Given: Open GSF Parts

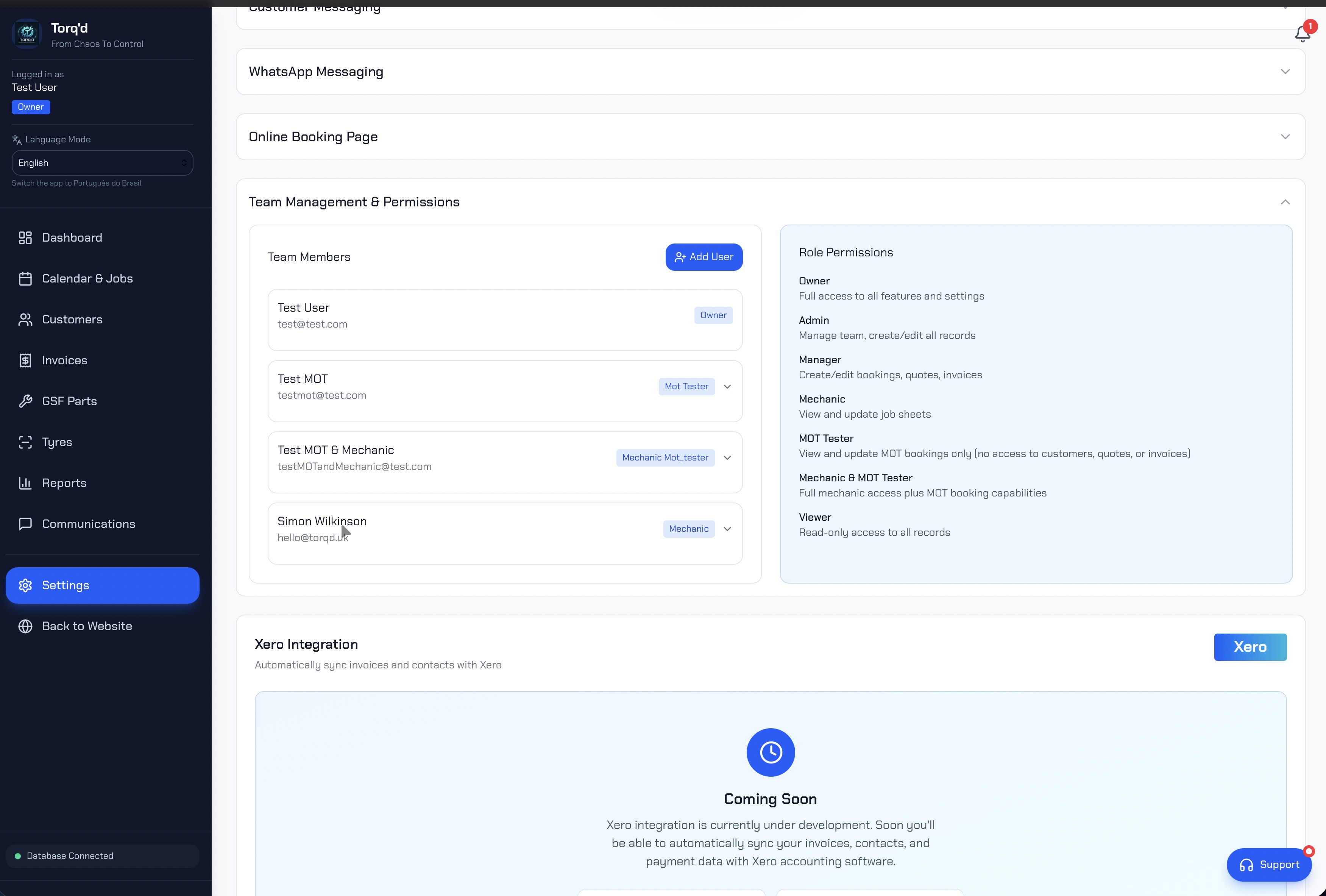Looking at the screenshot, I should [x=103, y=401].
